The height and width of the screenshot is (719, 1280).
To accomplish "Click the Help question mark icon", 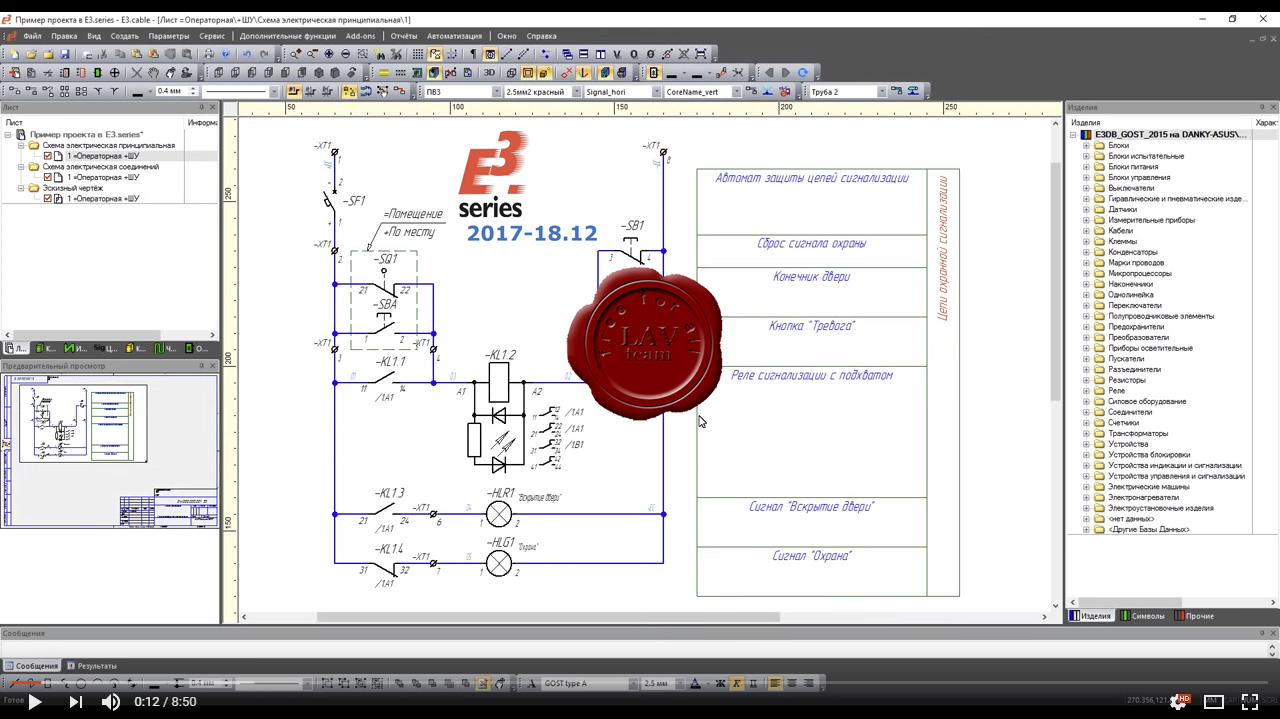I will [x=225, y=54].
